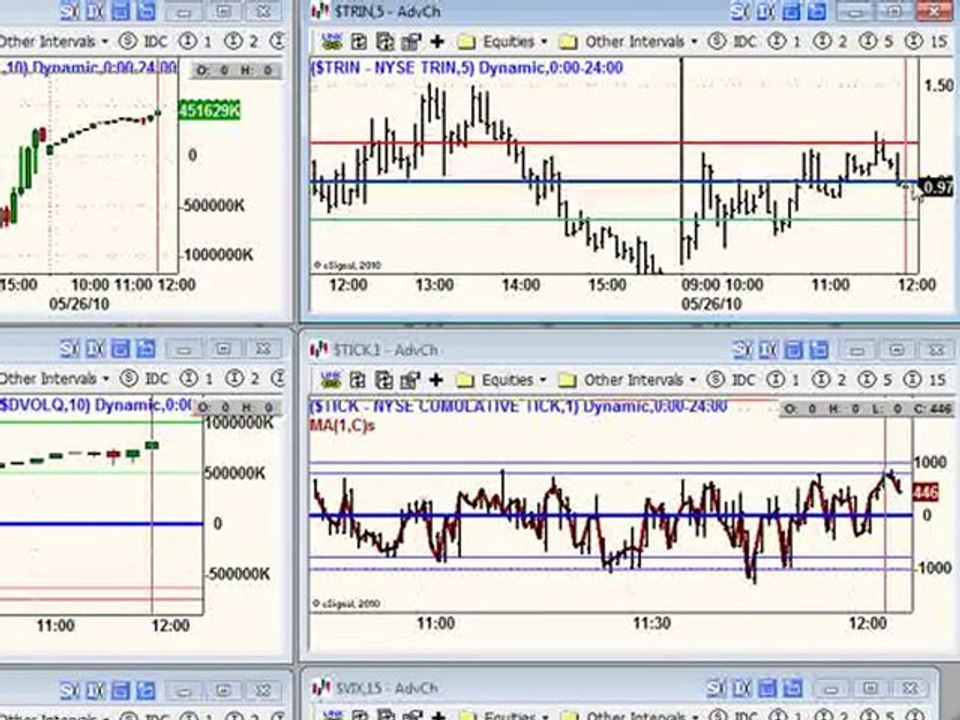Open Equities dropdown in the $TRIN toolbar
This screenshot has width=960, height=720.
(502, 42)
